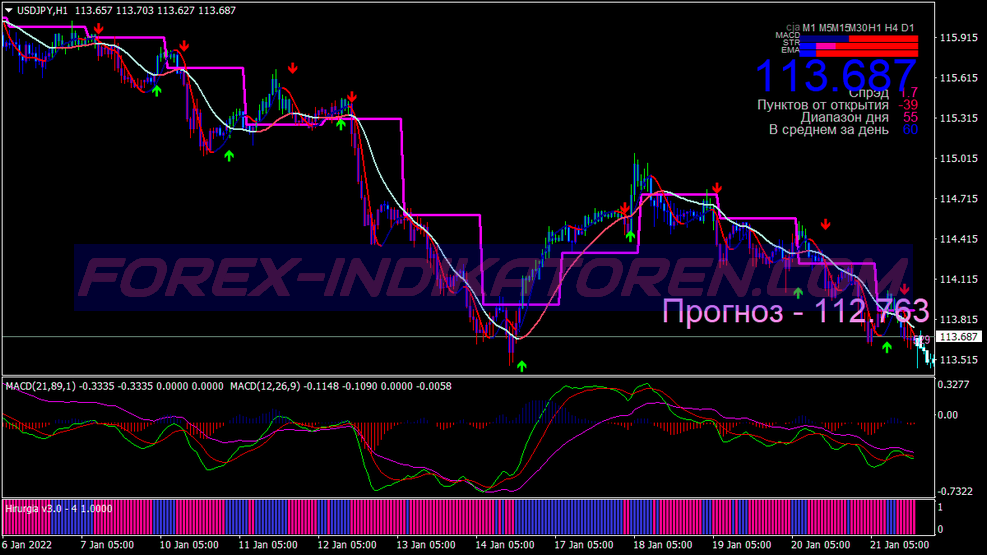Click the STR row label in the signal panel
The width and height of the screenshot is (987, 555).
(791, 43)
